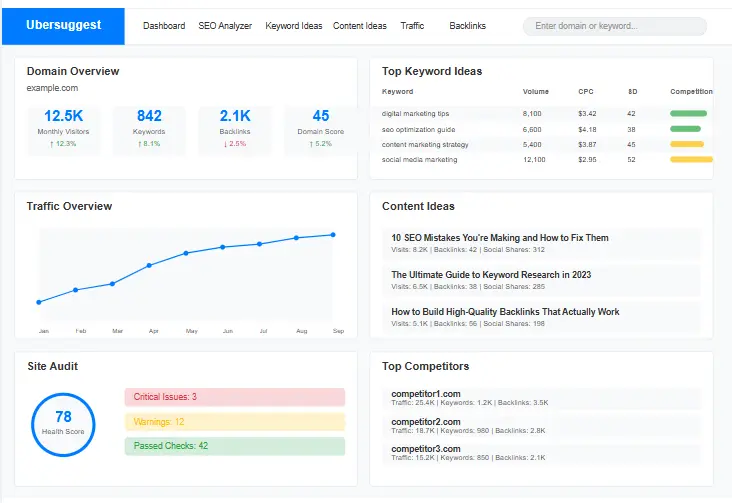Open competitor1.com entry
Screen dimensions: 732x503
point(542,398)
